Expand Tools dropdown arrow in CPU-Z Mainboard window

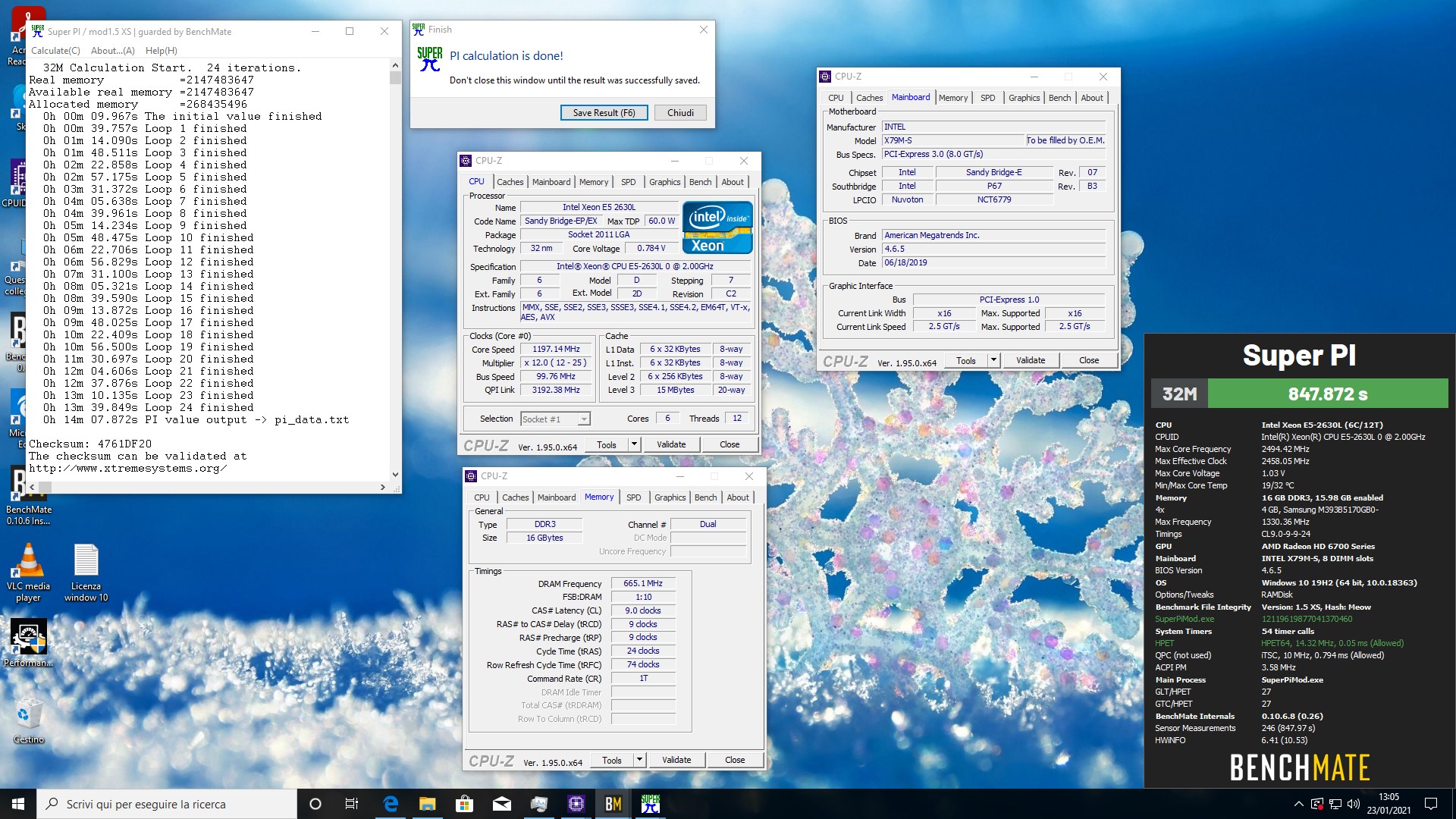pos(993,360)
